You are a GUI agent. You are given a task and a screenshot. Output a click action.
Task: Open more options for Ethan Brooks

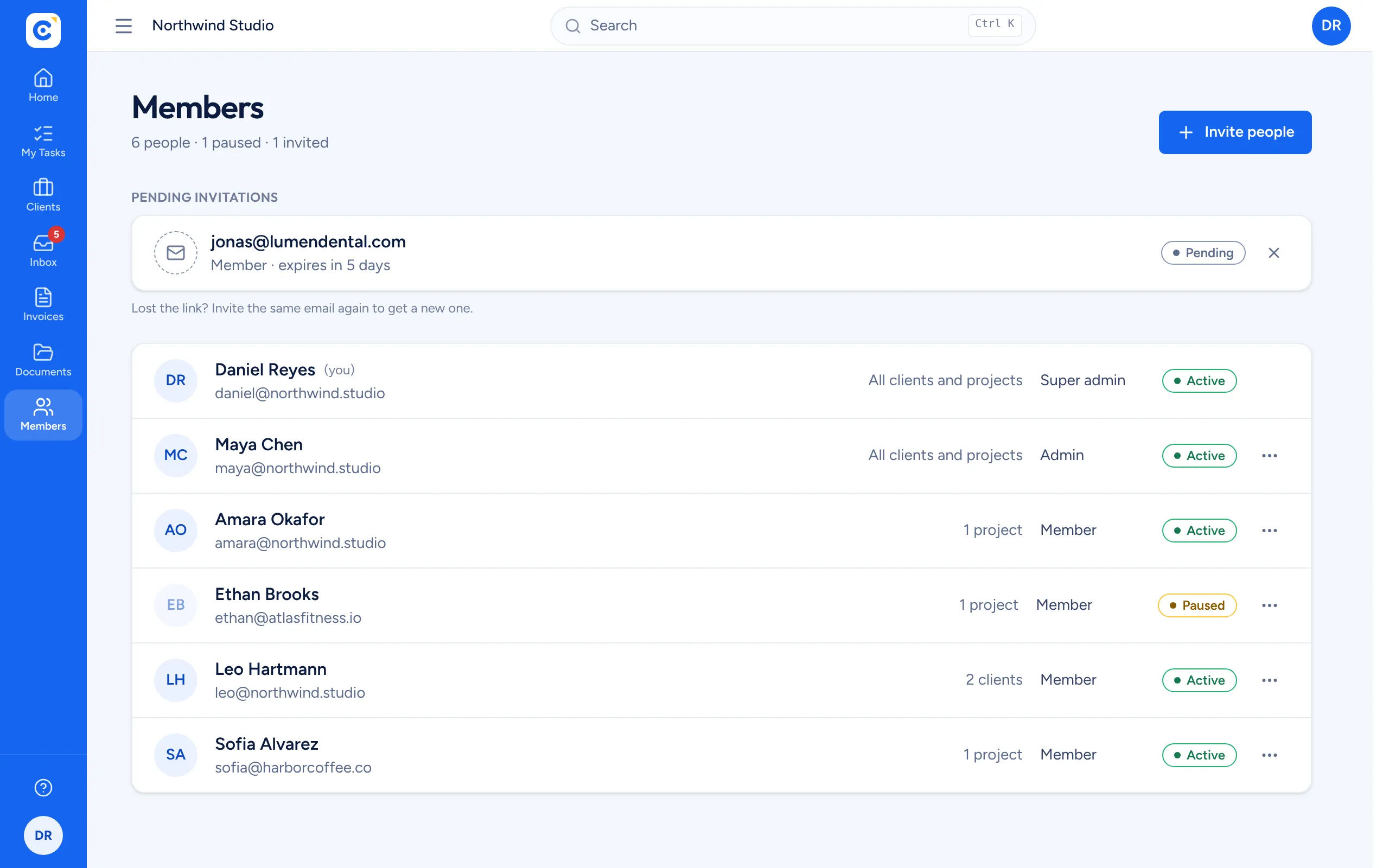1270,605
